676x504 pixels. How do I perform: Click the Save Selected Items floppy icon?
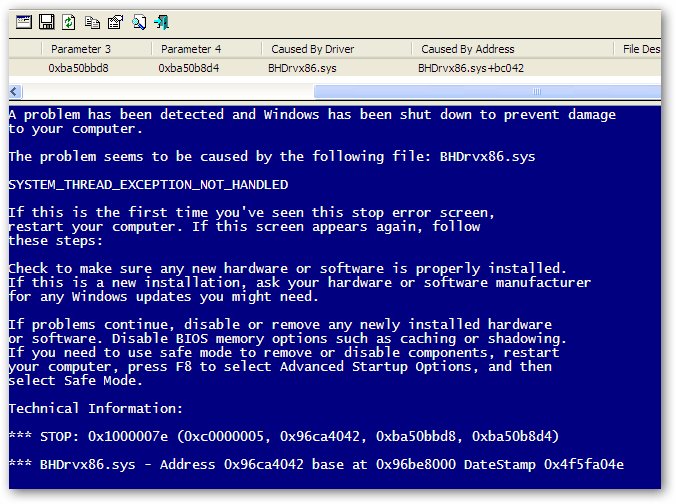click(x=47, y=22)
